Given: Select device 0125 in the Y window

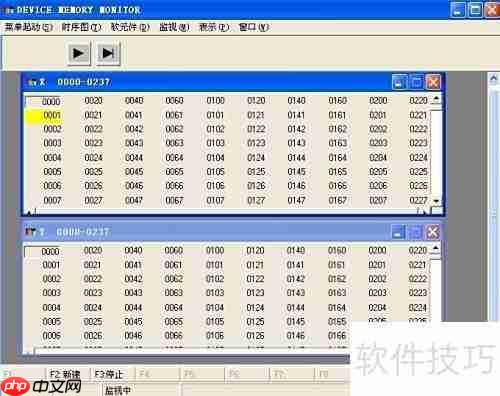Looking at the screenshot, I should pos(255,322).
